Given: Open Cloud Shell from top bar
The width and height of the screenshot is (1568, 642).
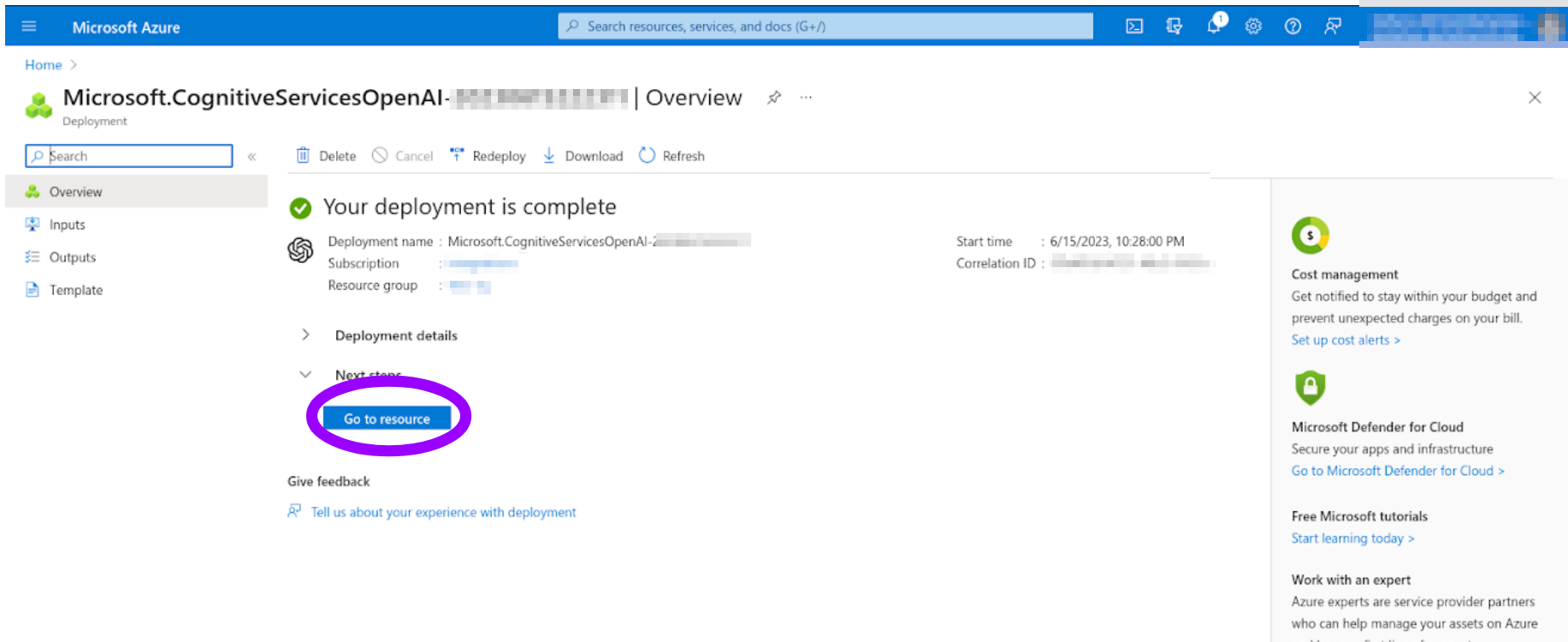Looking at the screenshot, I should 1134,27.
